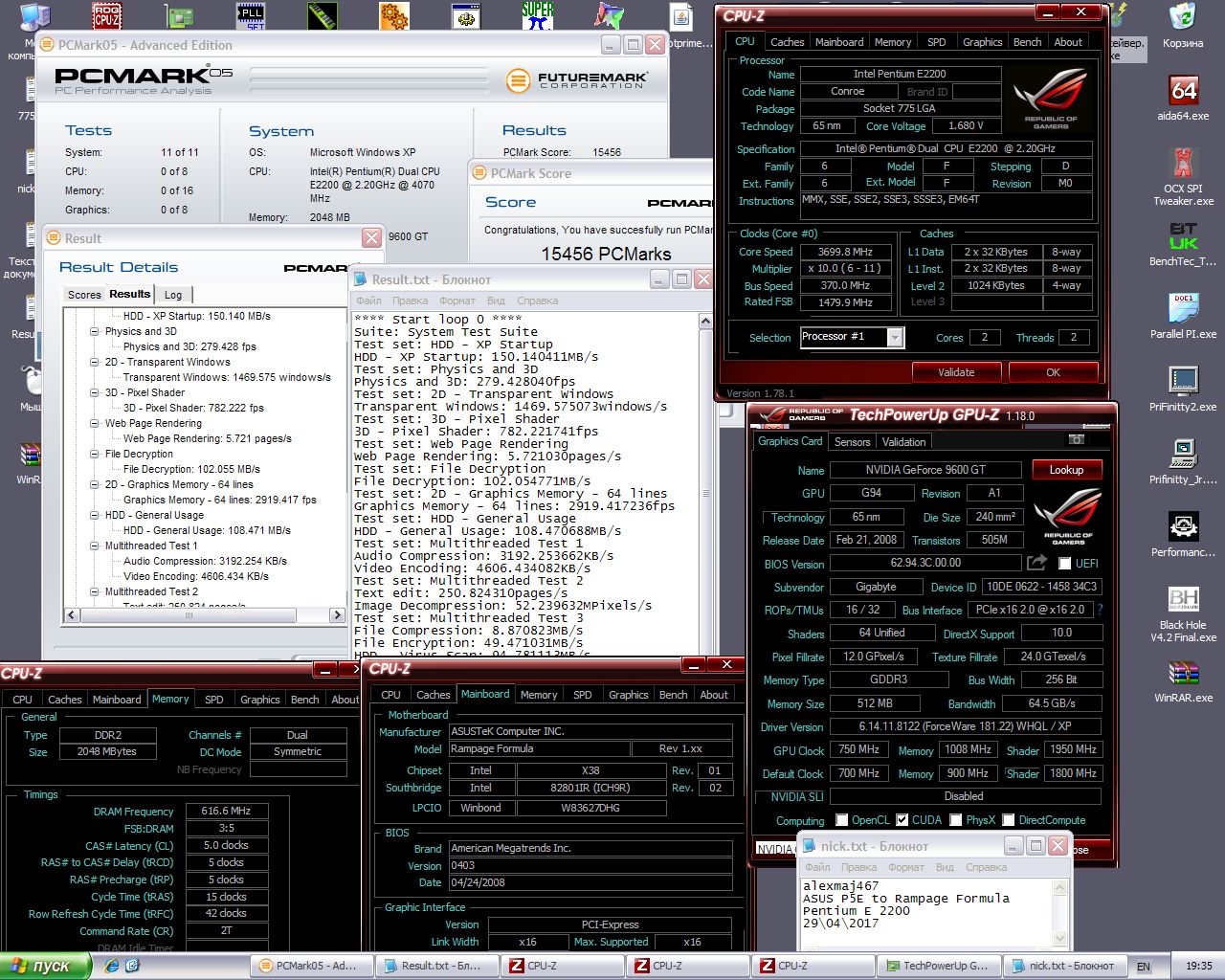
Task: Open the Recycle Bin (Корзина) desktop icon
Action: [x=1183, y=17]
